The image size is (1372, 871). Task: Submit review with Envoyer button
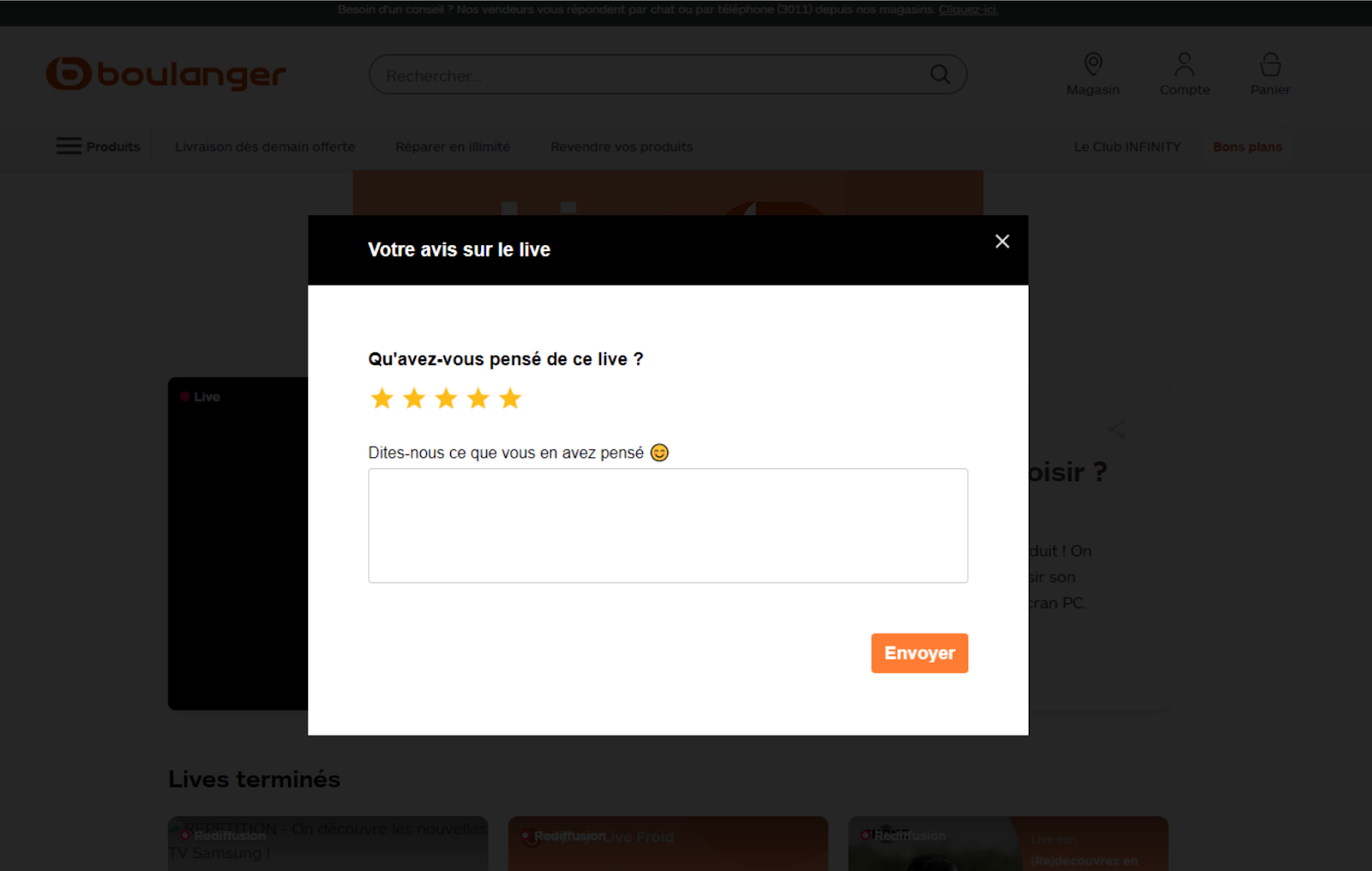[x=919, y=653]
